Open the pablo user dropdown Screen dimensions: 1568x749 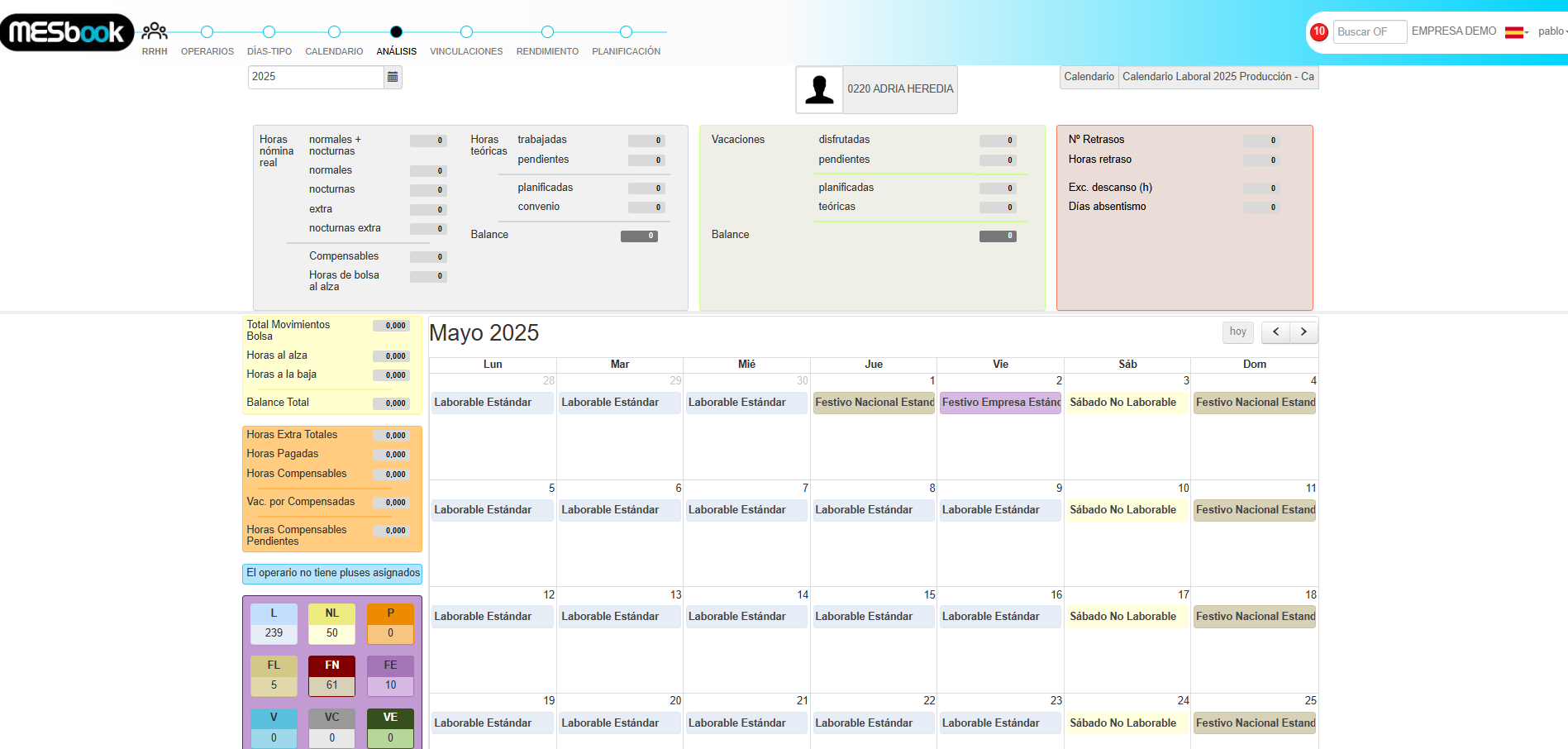click(1551, 31)
